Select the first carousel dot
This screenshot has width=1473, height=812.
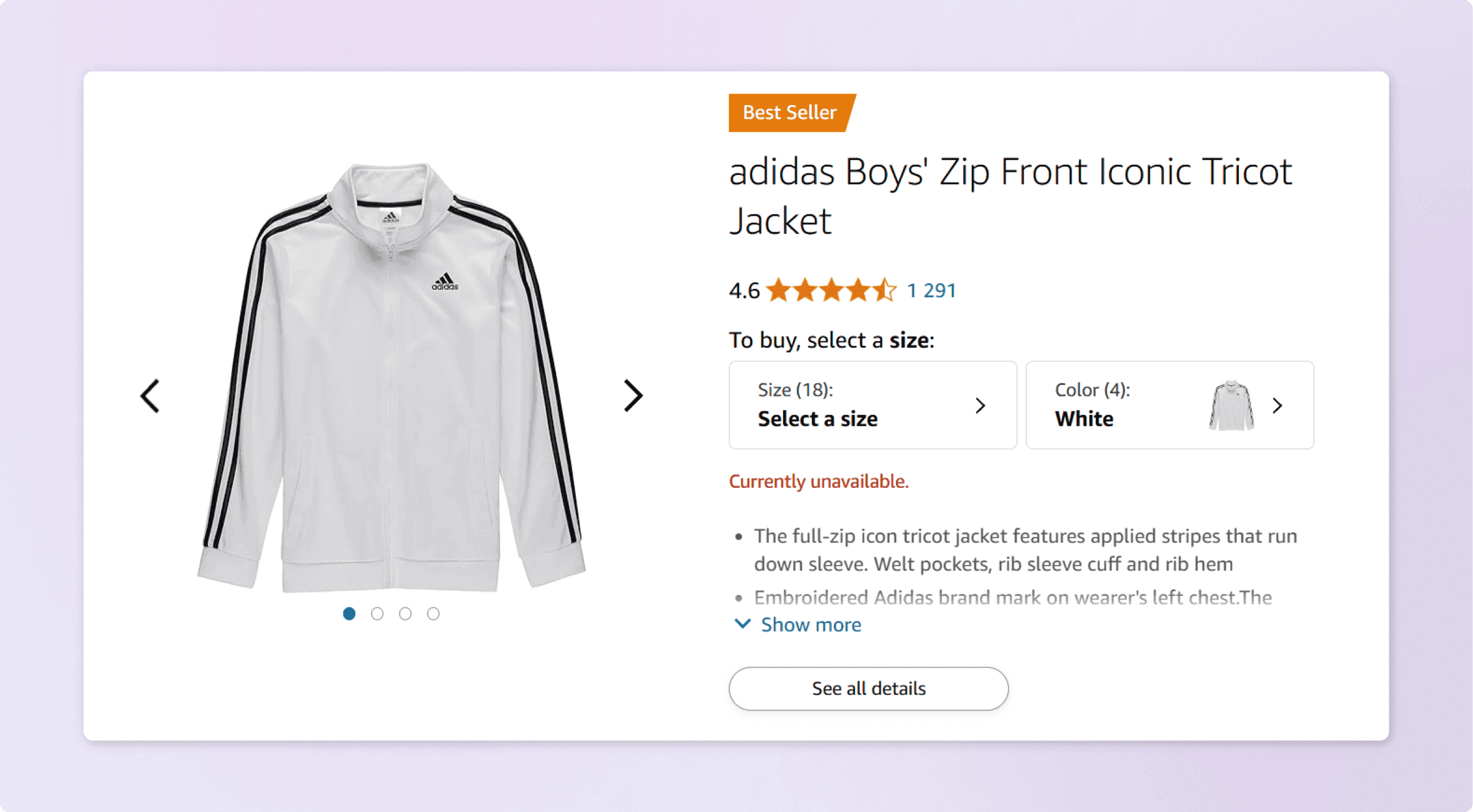pos(349,614)
